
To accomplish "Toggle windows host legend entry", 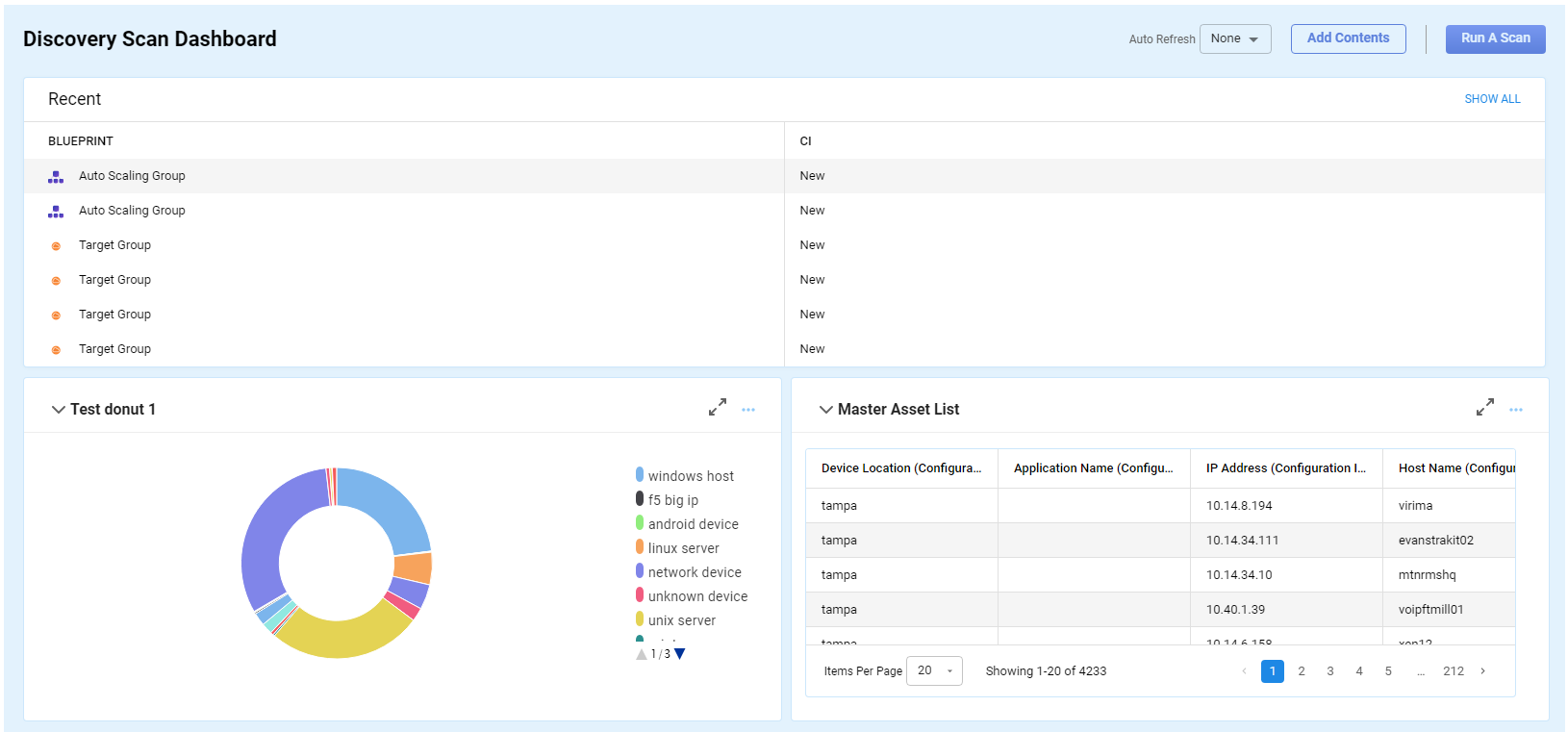I will pos(690,476).
